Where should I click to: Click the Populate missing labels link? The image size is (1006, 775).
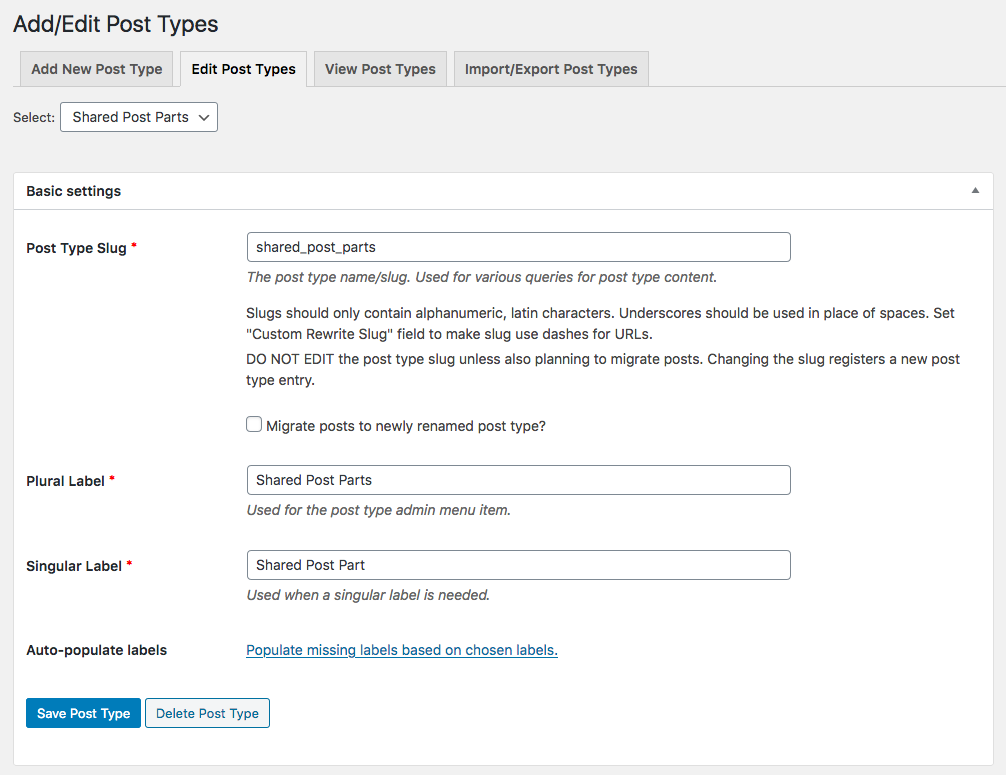pyautogui.click(x=402, y=650)
